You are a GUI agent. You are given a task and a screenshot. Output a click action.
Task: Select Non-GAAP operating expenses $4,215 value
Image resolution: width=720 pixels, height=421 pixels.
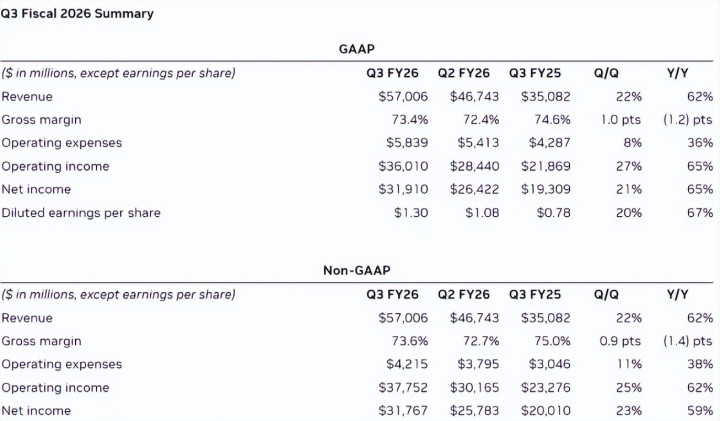click(405, 364)
